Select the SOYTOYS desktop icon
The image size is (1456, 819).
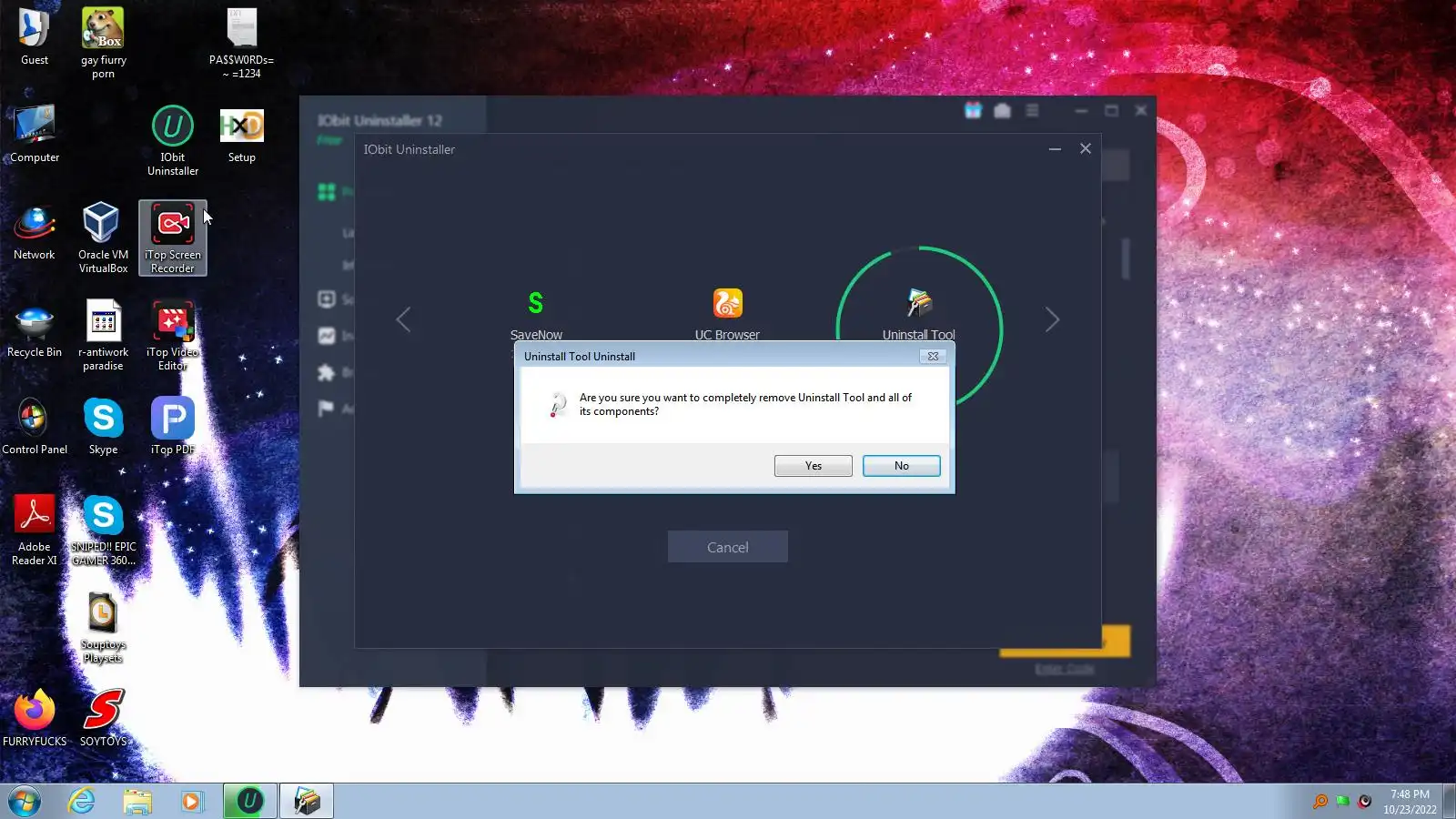point(103,718)
